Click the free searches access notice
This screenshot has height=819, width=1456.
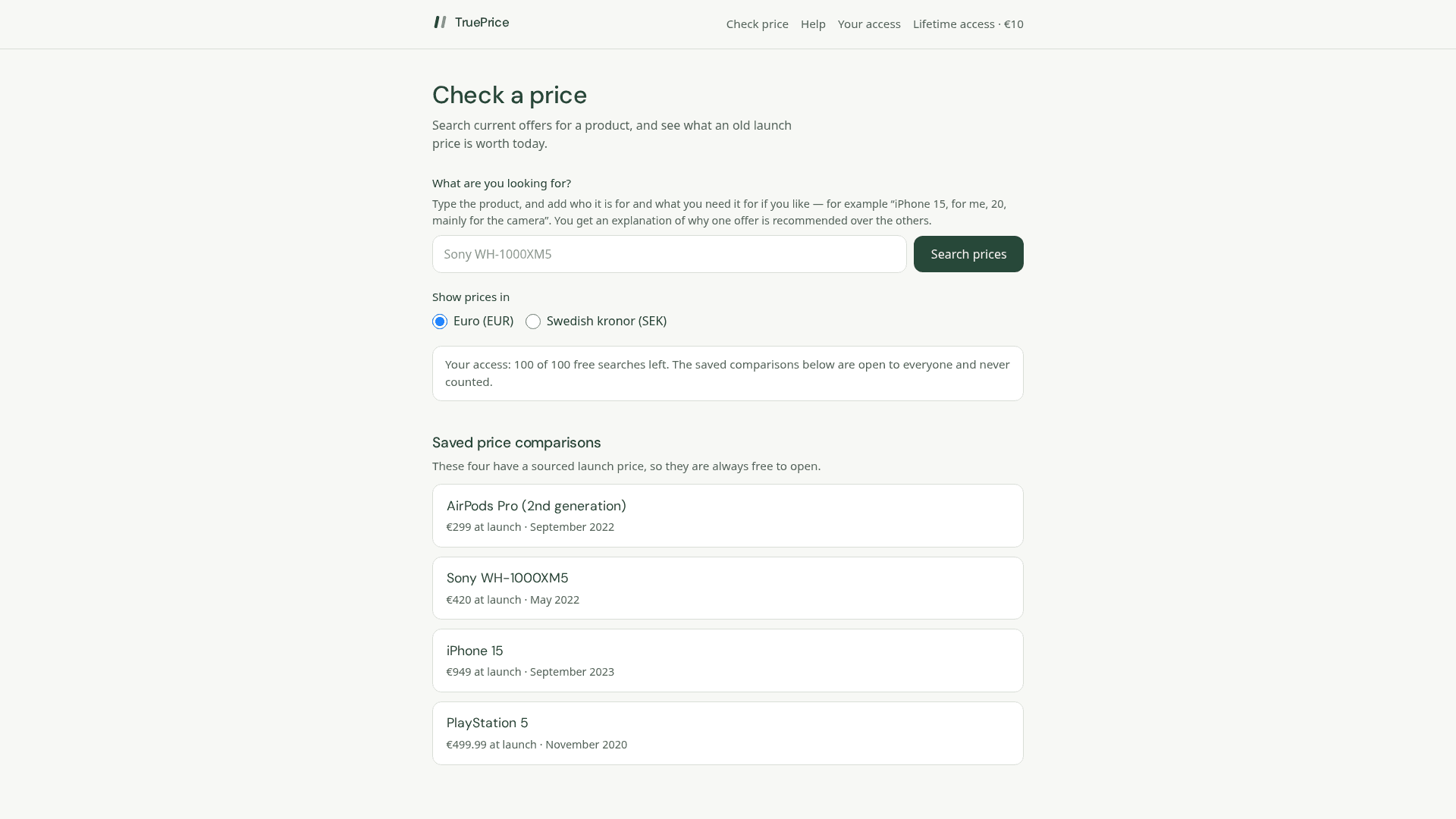click(728, 374)
